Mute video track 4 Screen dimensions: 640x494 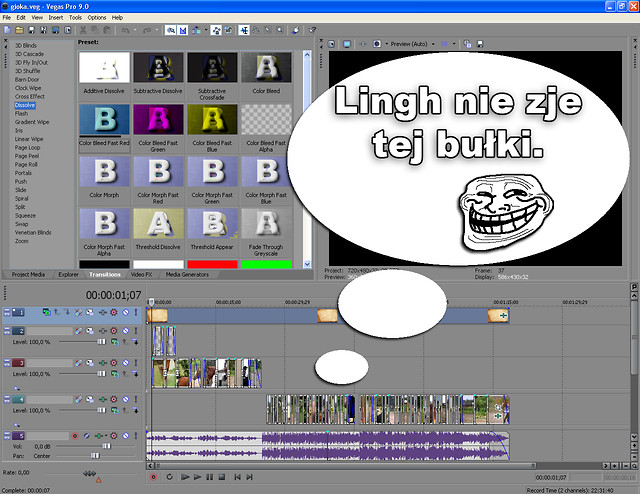tap(126, 399)
